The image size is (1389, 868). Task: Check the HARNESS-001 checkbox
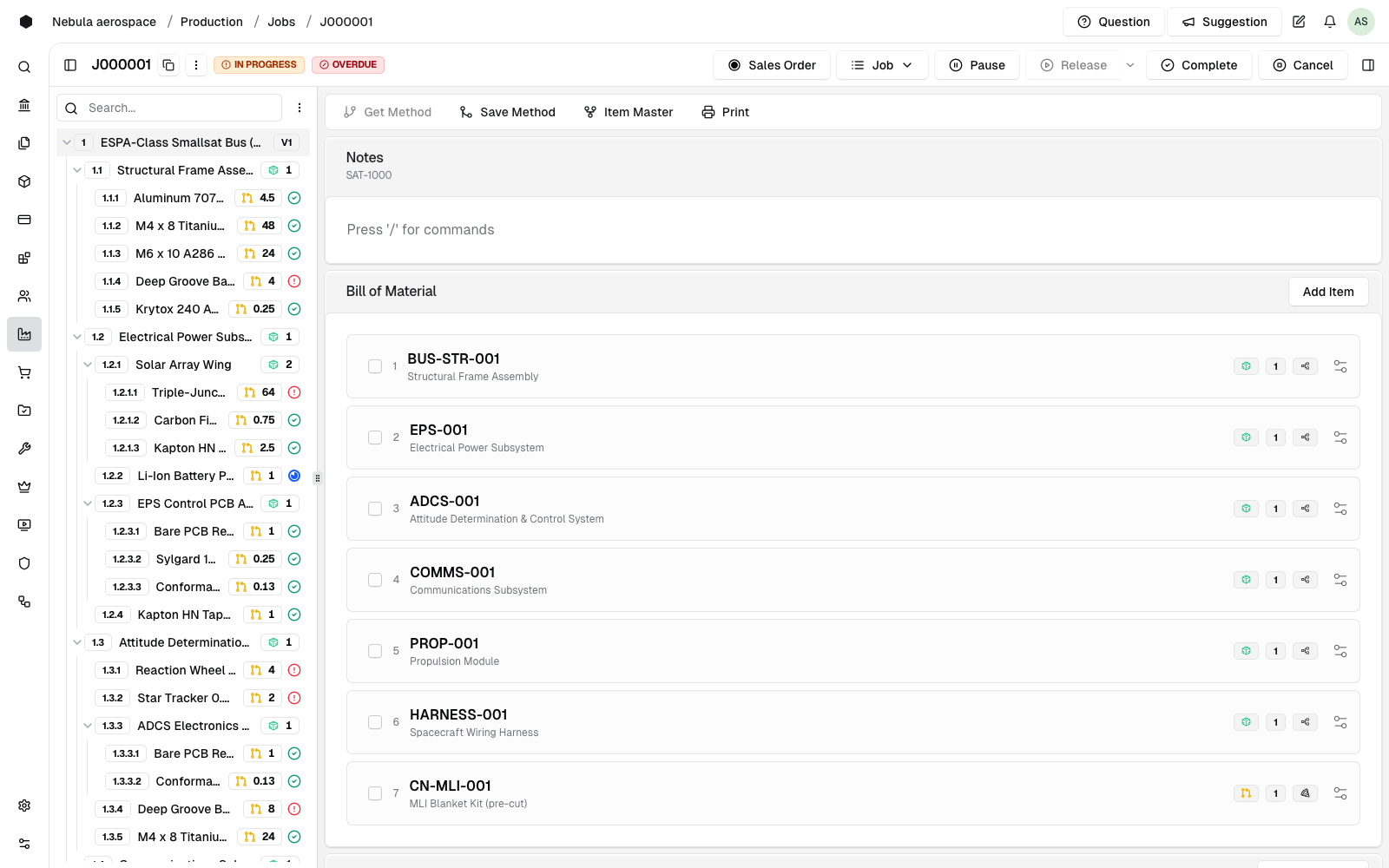[375, 722]
